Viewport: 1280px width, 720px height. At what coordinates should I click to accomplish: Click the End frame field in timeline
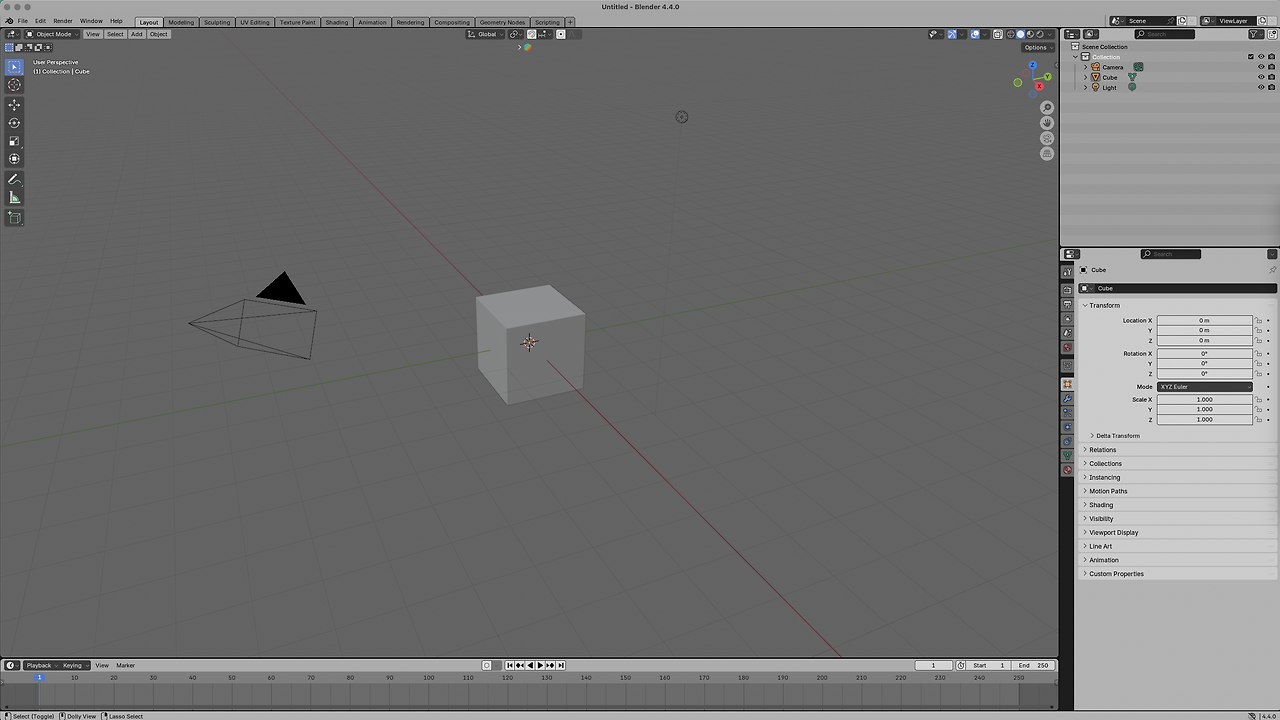pyautogui.click(x=1033, y=665)
